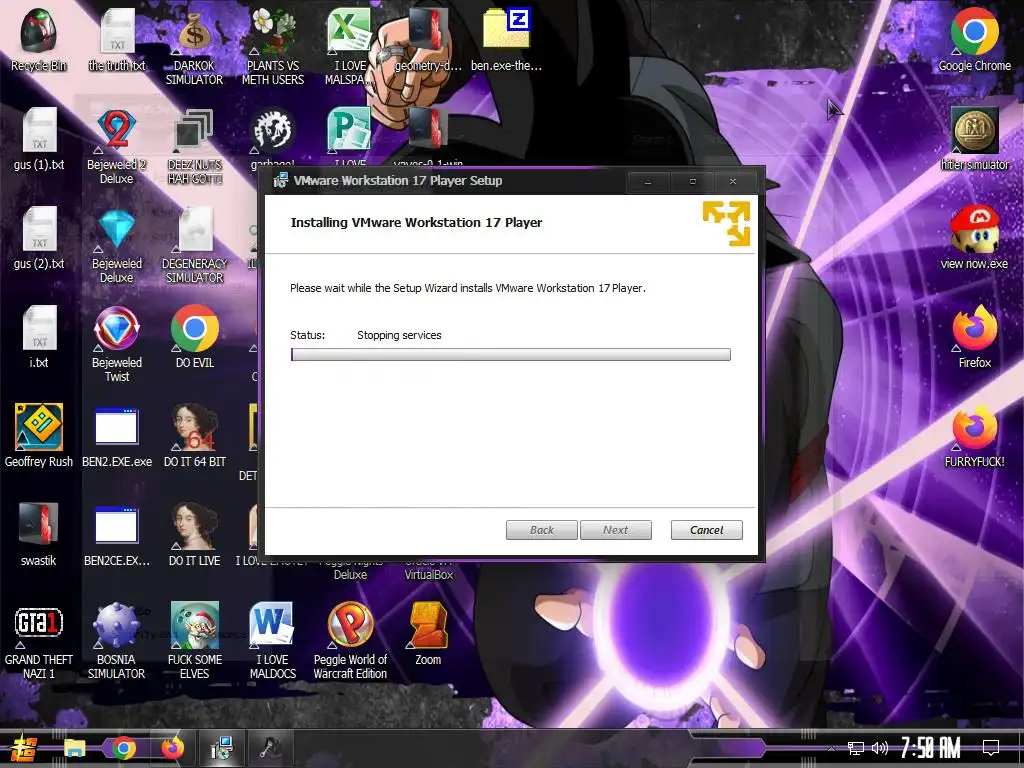The image size is (1024, 768).
Task: Select the DO IT LIVE shortcut
Action: click(195, 535)
